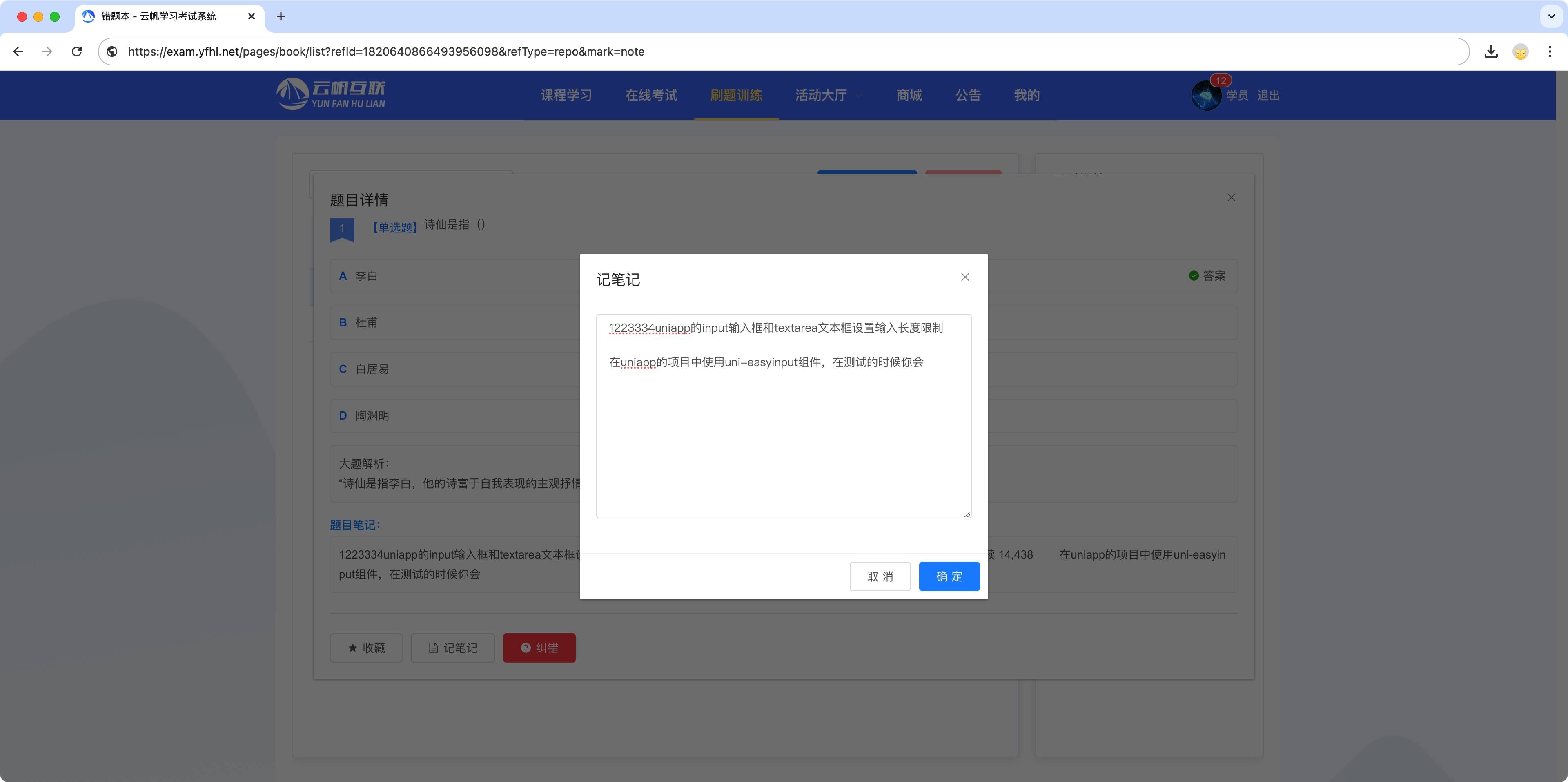
Task: Open the 课程学习 nav item
Action: (566, 95)
